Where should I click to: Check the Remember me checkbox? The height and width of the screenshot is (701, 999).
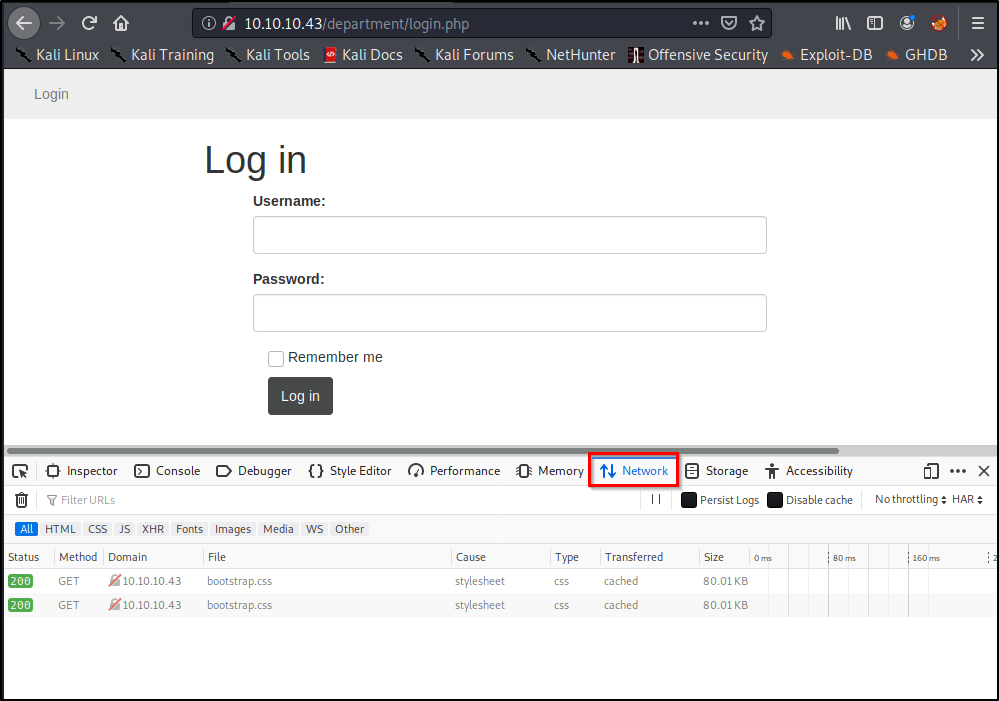tap(276, 359)
